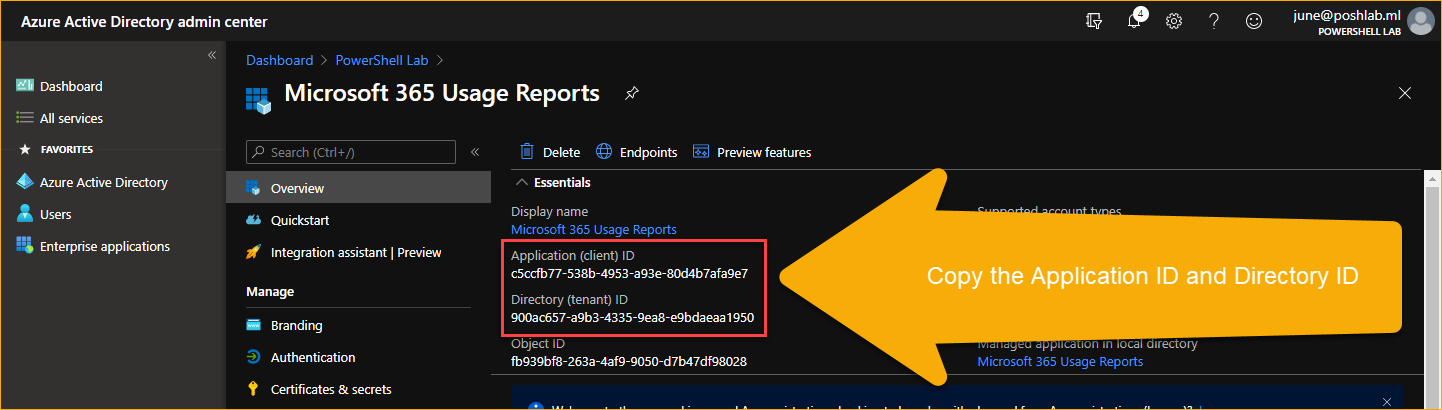The height and width of the screenshot is (410, 1442).
Task: Click the Integration assistant rocket icon
Action: [253, 252]
